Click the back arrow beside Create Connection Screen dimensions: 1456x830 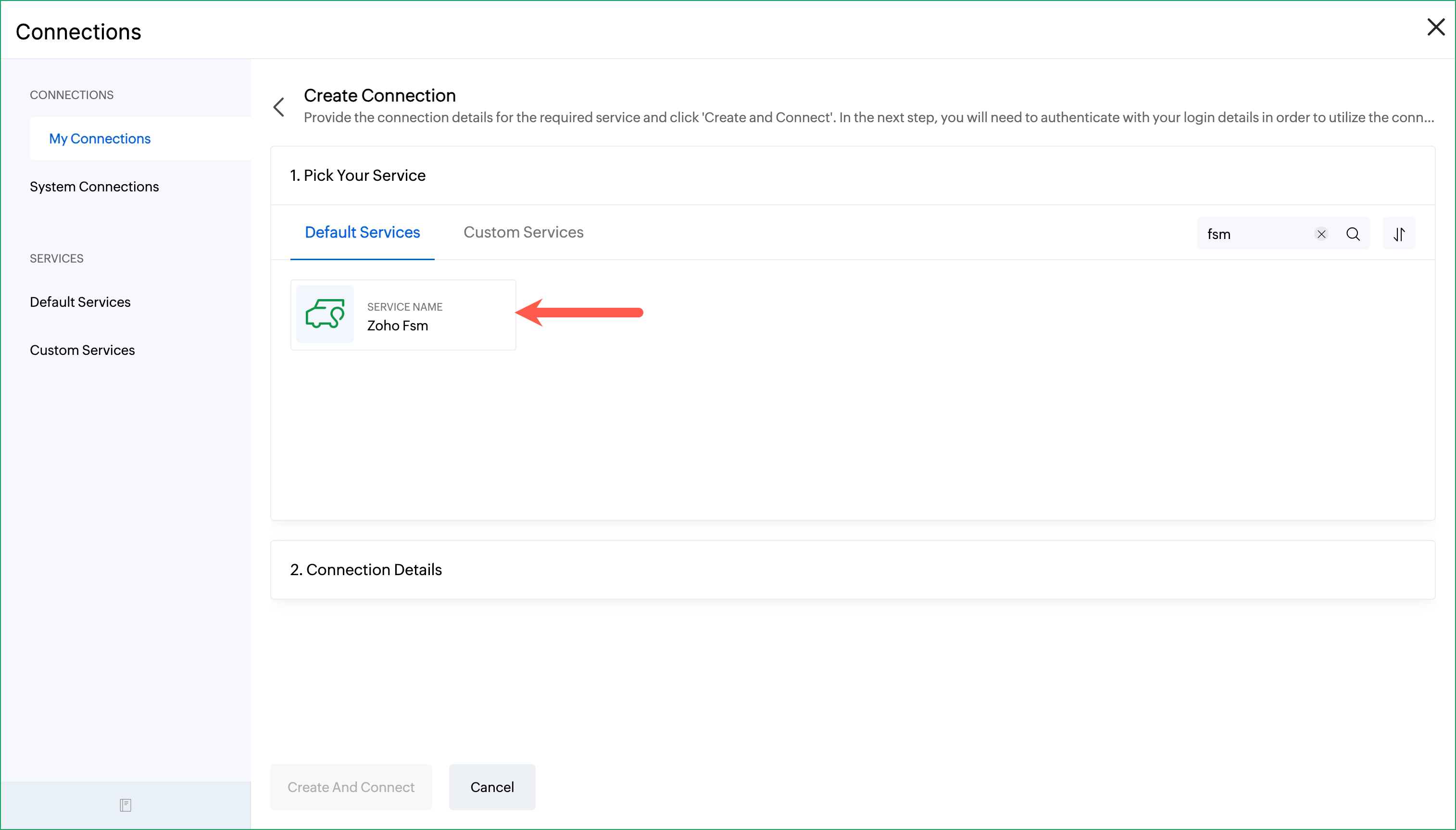tap(279, 107)
